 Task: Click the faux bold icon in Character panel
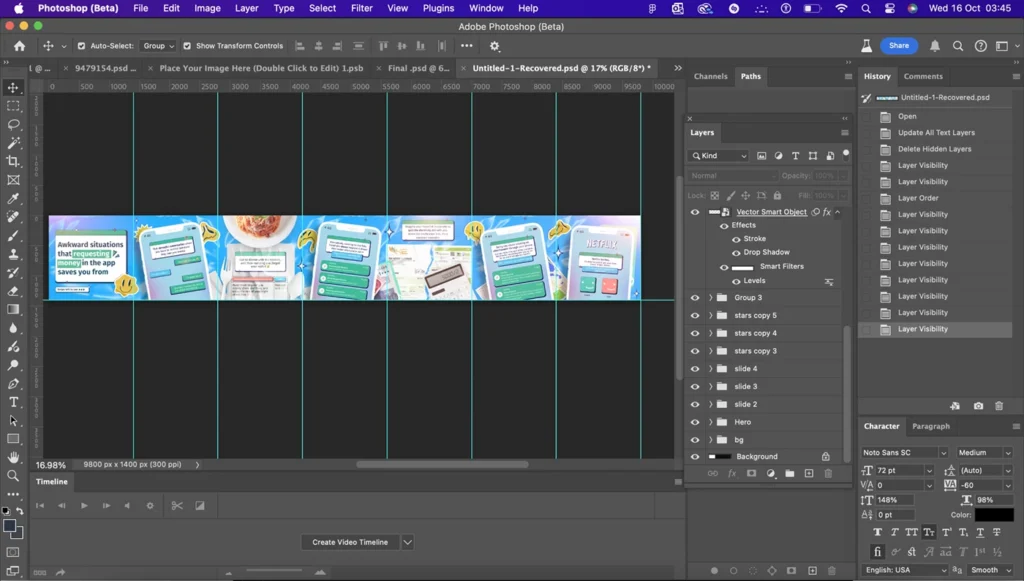(x=878, y=532)
